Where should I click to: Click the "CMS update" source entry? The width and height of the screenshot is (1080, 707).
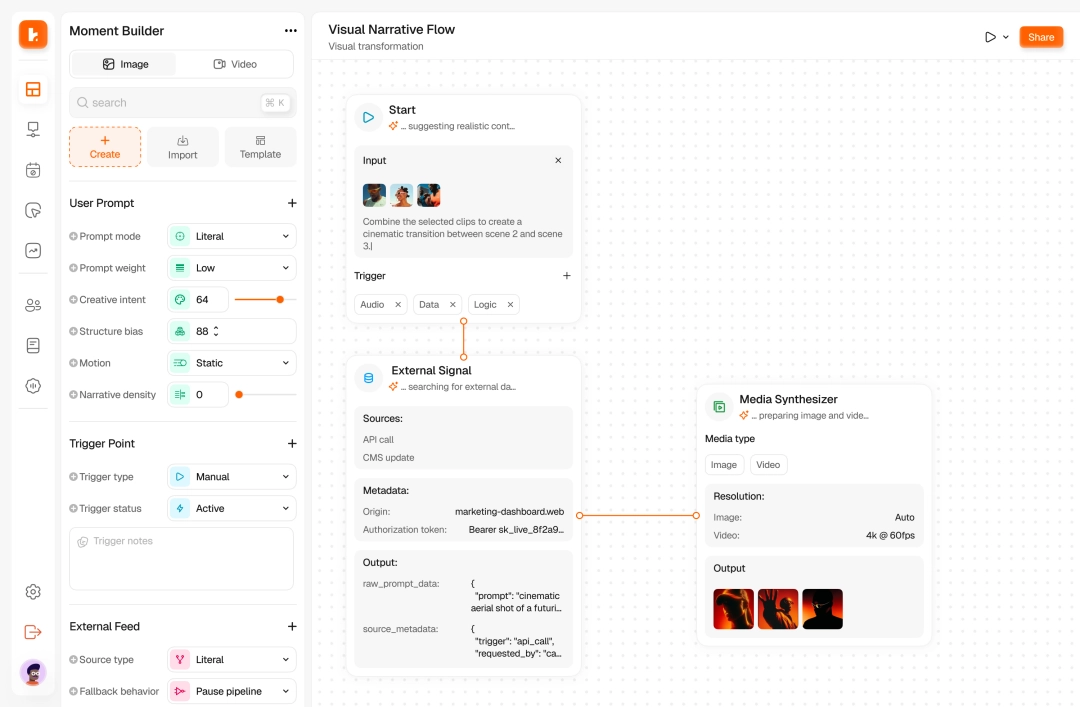coord(388,458)
